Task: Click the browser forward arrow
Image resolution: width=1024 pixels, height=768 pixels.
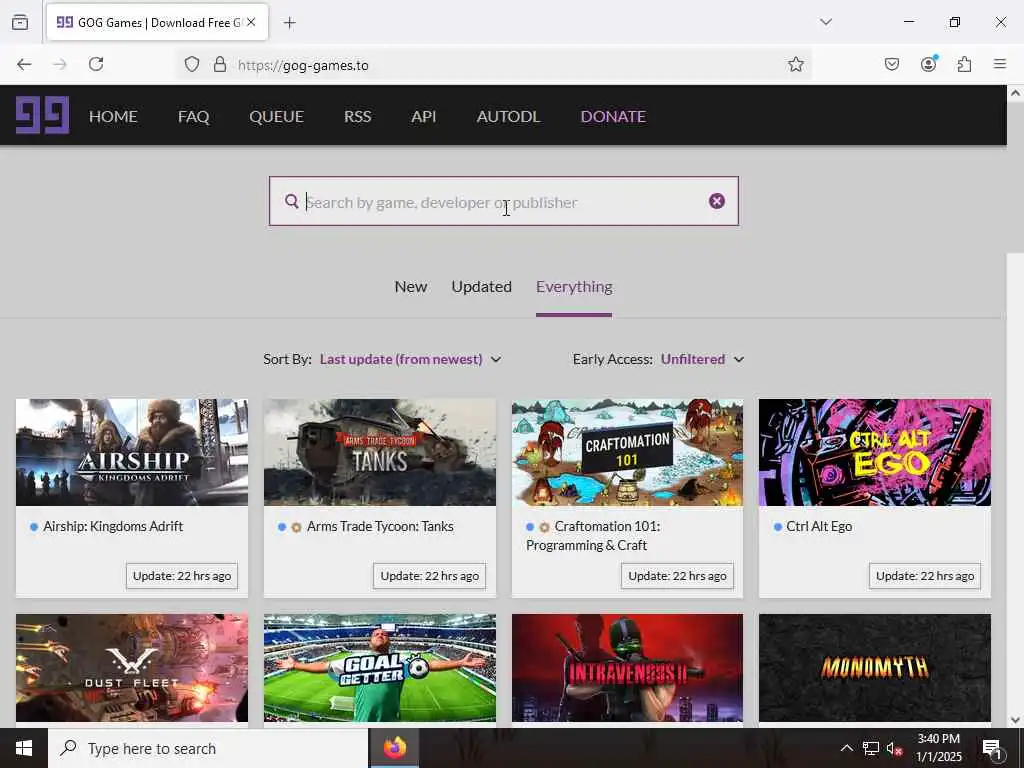Action: click(59, 65)
